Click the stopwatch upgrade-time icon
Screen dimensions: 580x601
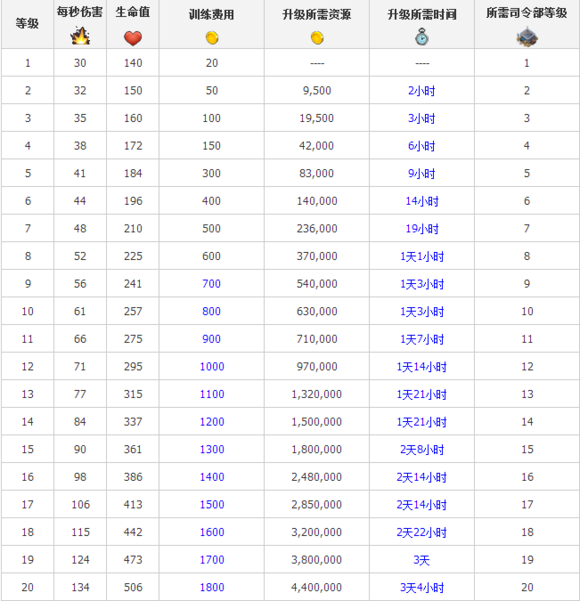tap(422, 37)
